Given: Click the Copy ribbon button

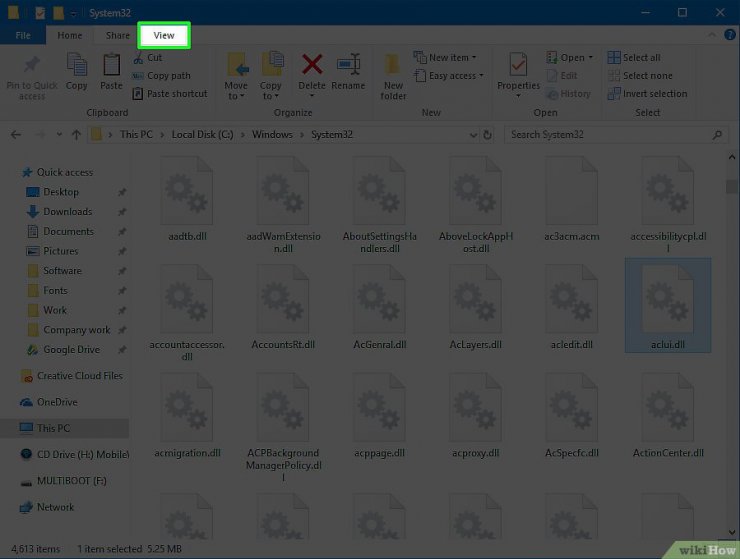Looking at the screenshot, I should pyautogui.click(x=76, y=72).
